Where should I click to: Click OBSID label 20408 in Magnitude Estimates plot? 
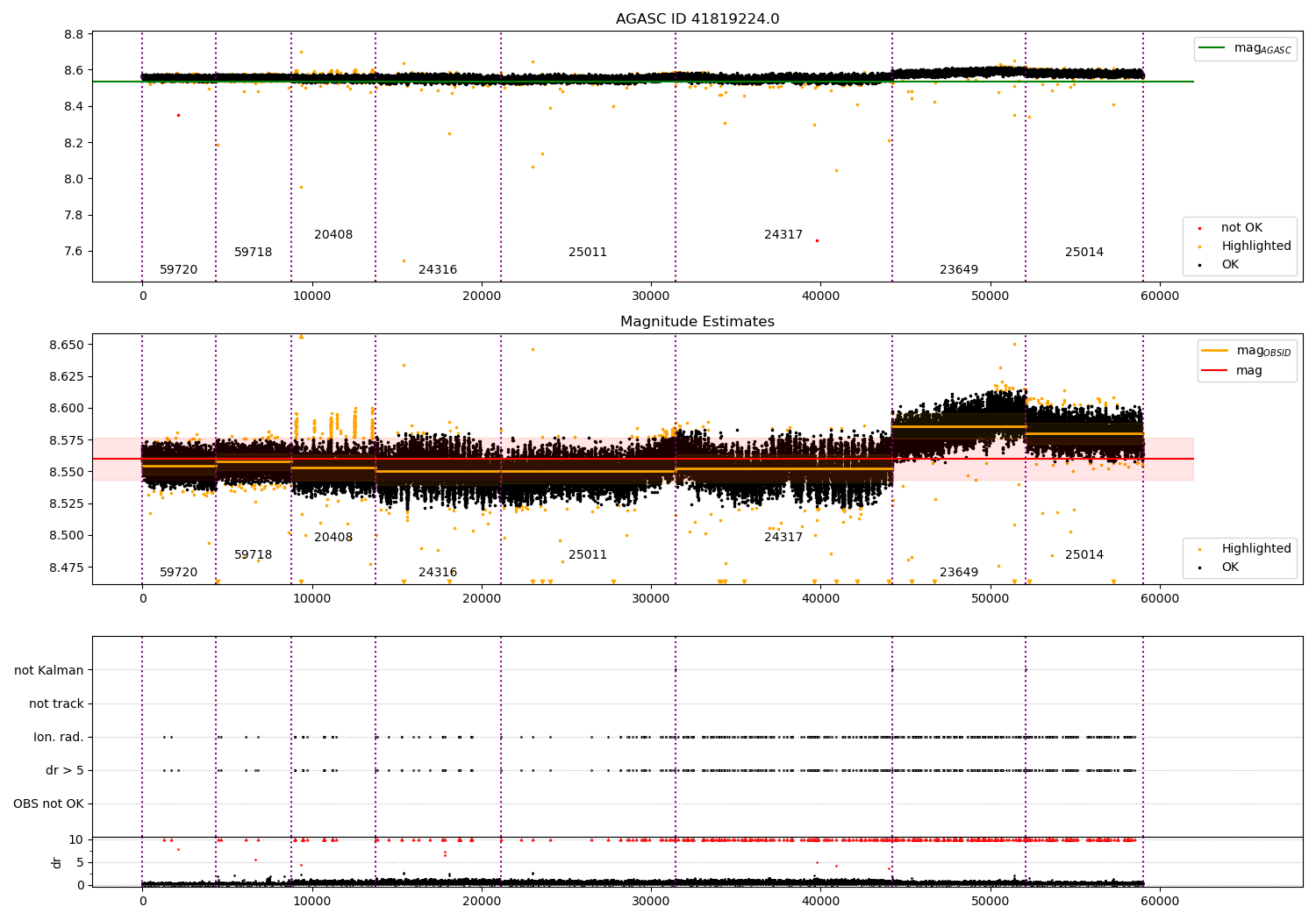333,538
